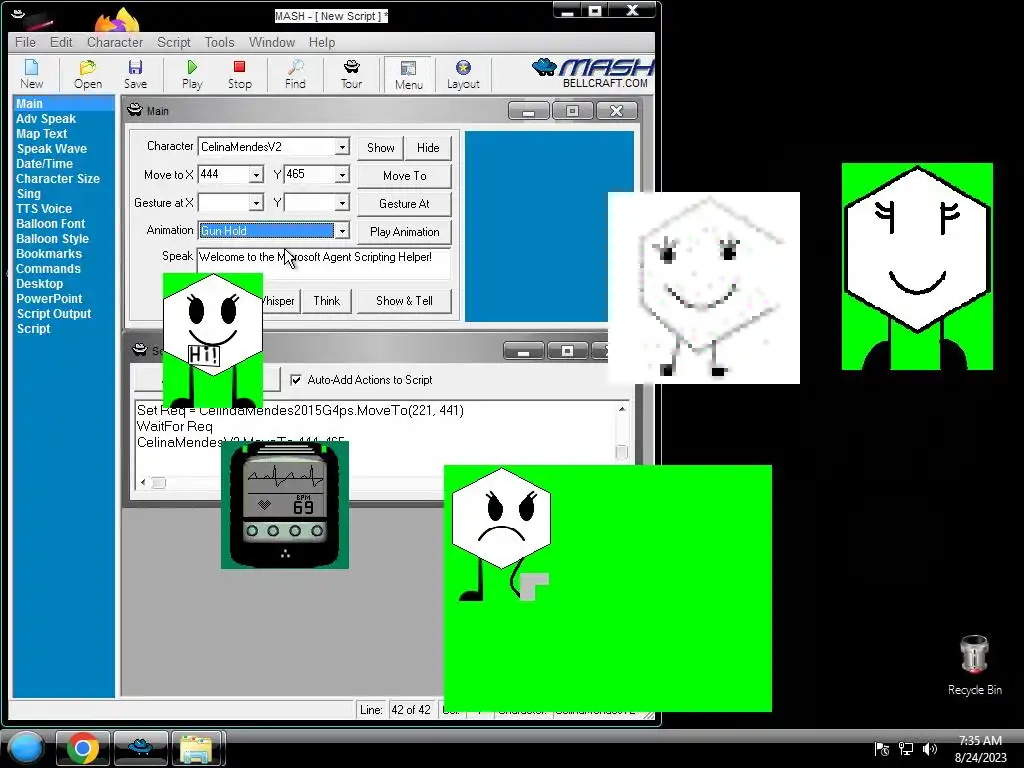
Task: Select Bookmarks in sidebar
Action: click(49, 254)
